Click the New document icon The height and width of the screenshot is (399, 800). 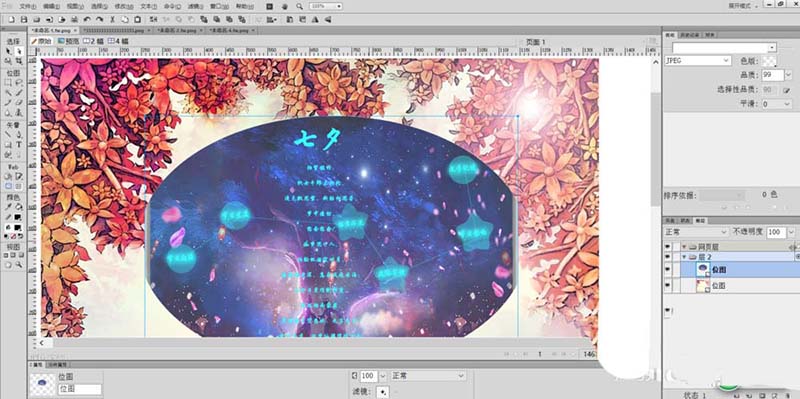click(11, 19)
